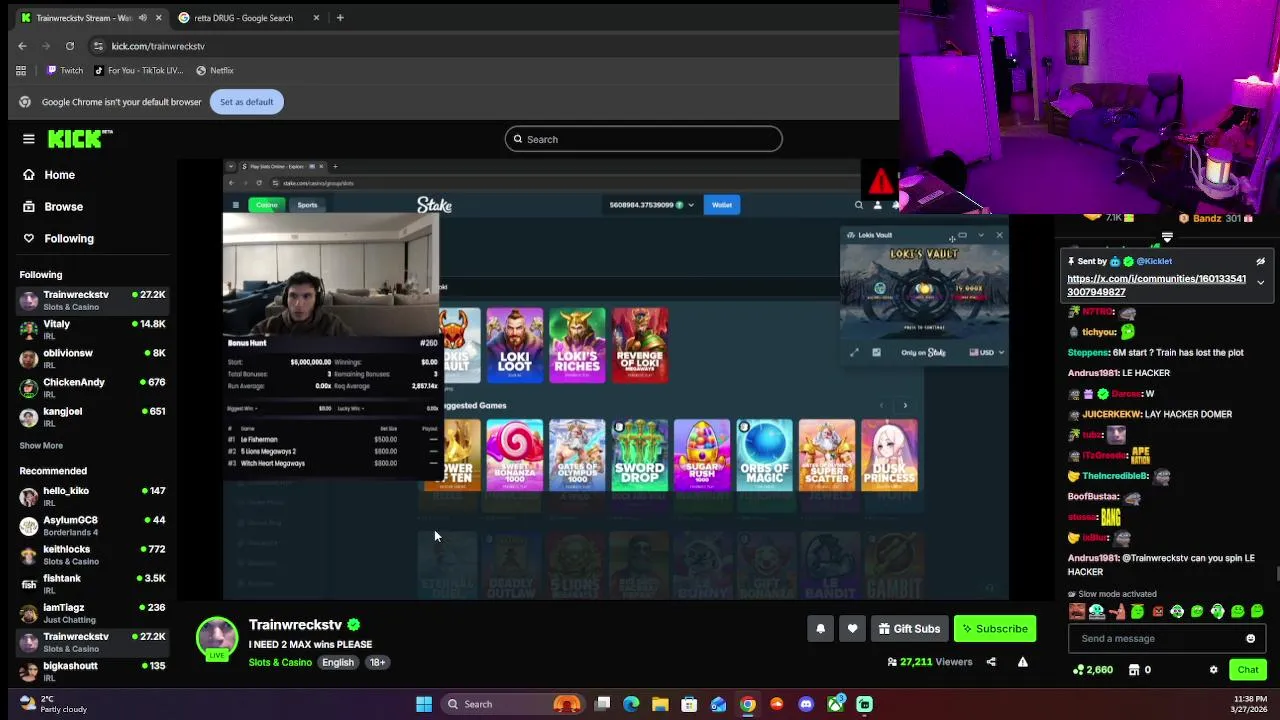
Task: Open the Kick sidebar hamburger menu
Action: pos(29,139)
